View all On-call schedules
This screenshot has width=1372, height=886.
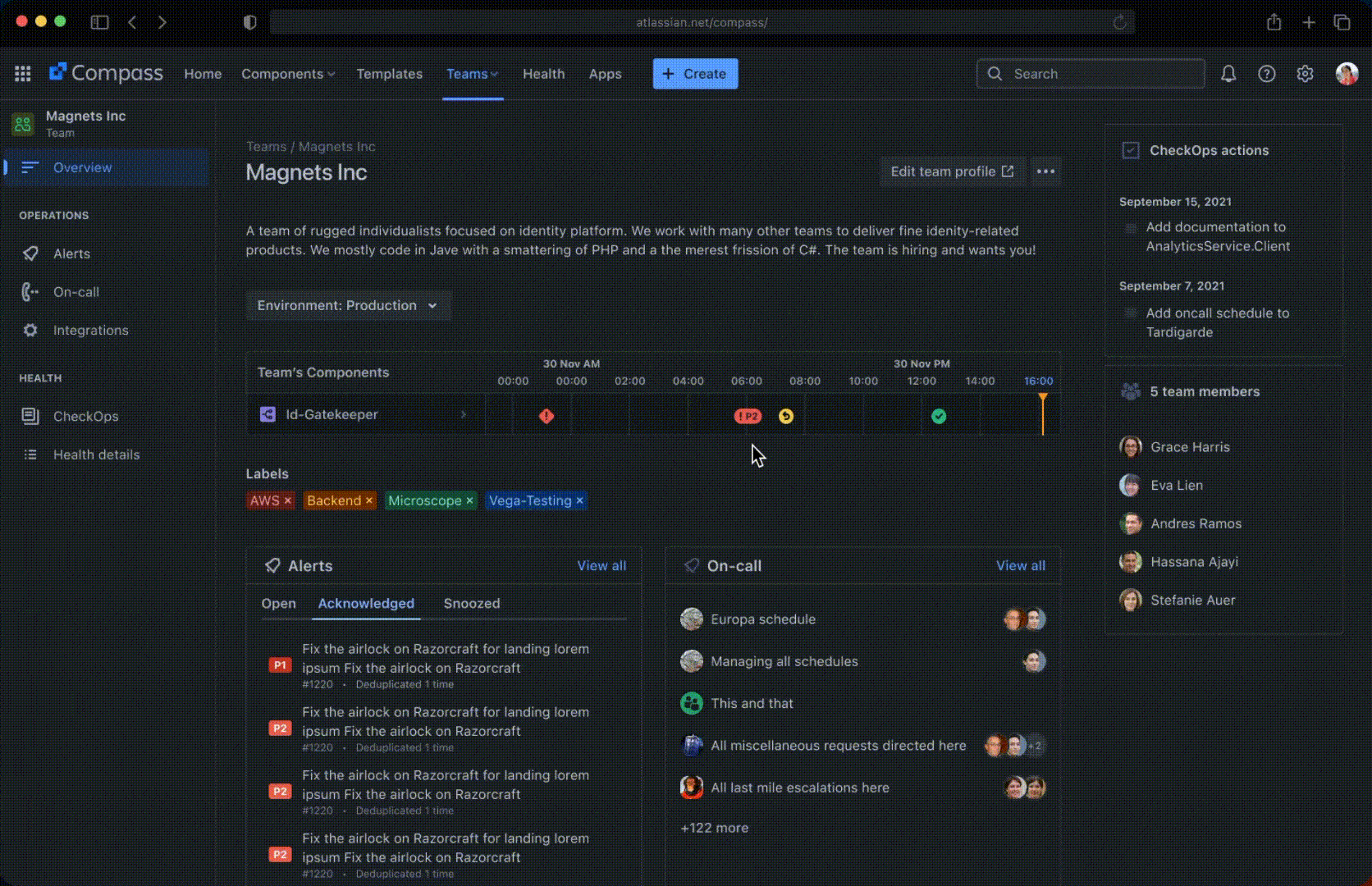1020,565
